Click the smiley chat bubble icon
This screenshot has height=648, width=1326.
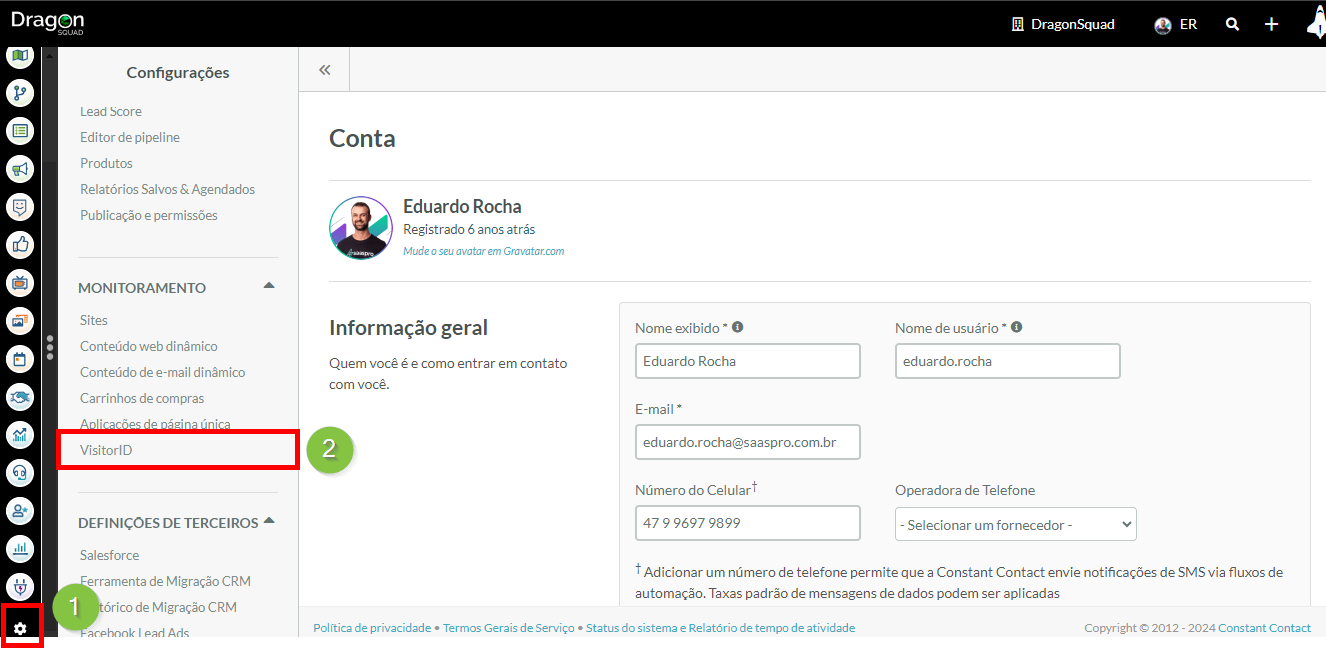pyautogui.click(x=20, y=207)
